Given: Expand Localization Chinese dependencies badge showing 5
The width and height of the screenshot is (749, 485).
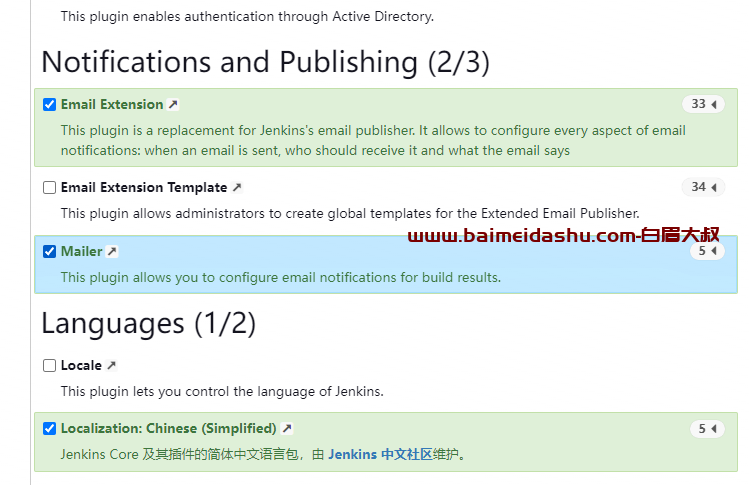Looking at the screenshot, I should (x=707, y=429).
